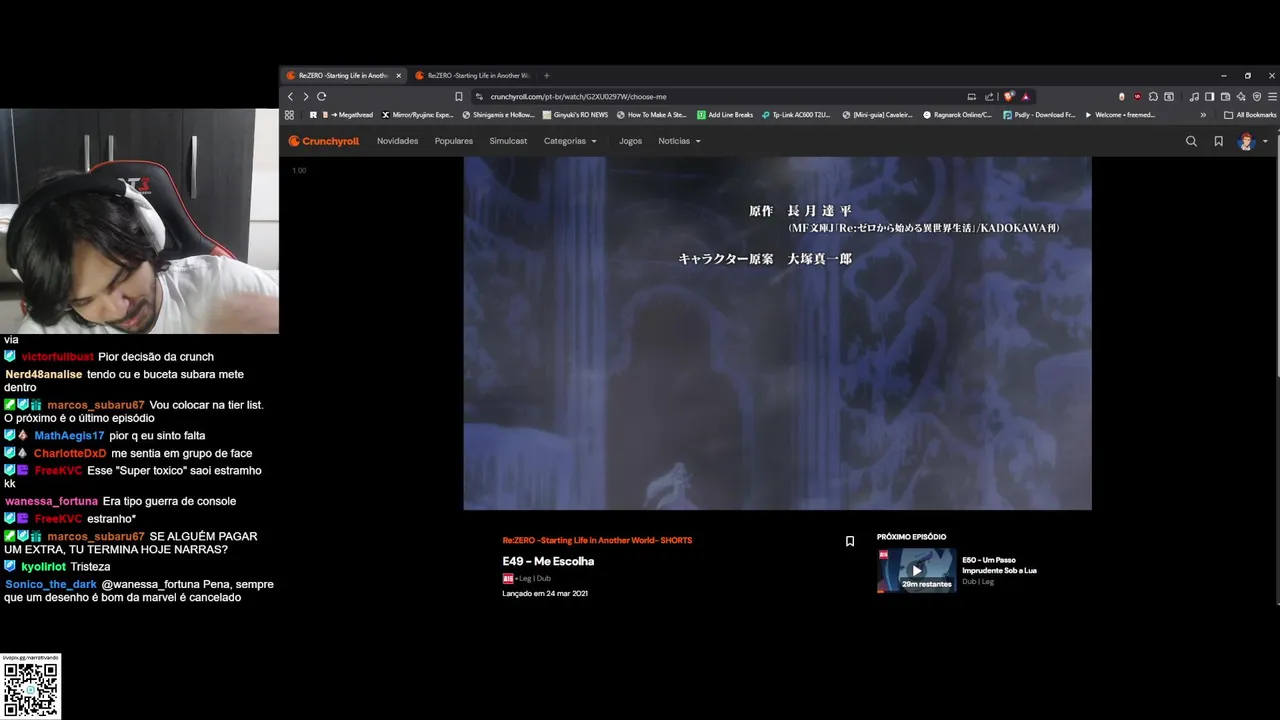Open the Extensions puzzle icon
This screenshot has width=1280, height=720.
[x=1153, y=96]
